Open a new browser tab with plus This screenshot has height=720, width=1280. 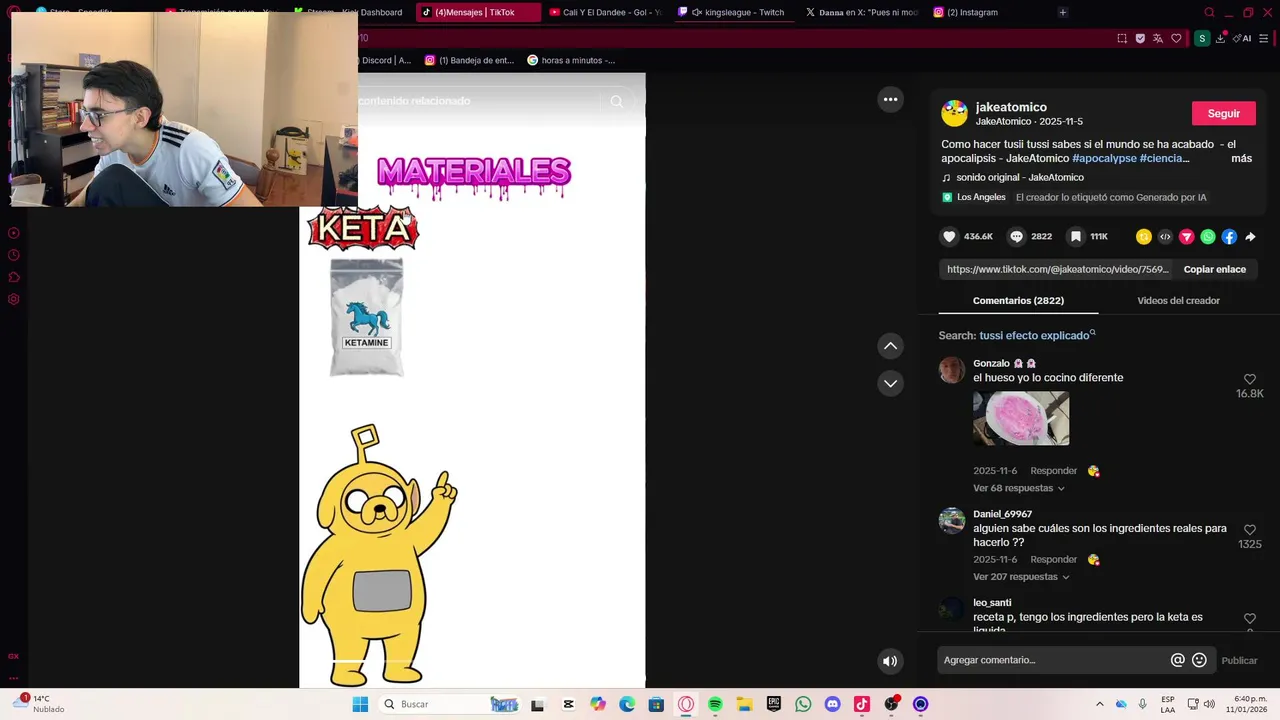(x=1062, y=12)
